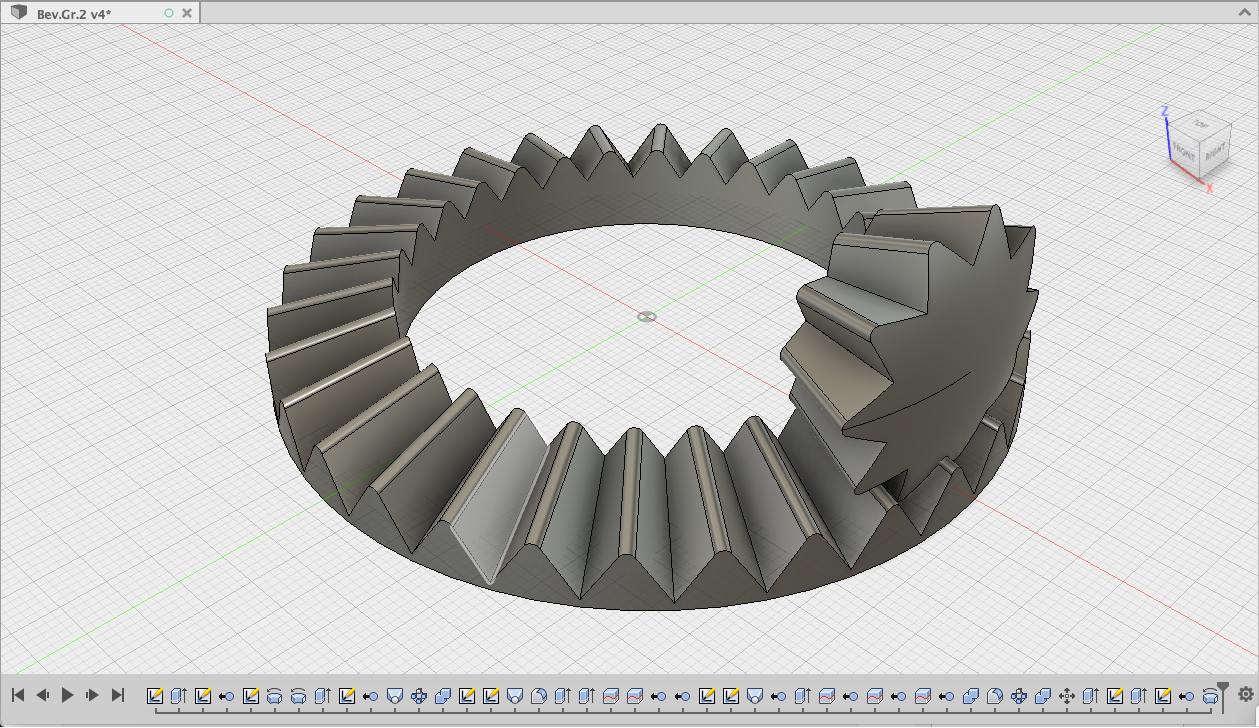Click the green status circle on document tab
This screenshot has width=1259, height=728.
click(x=168, y=13)
